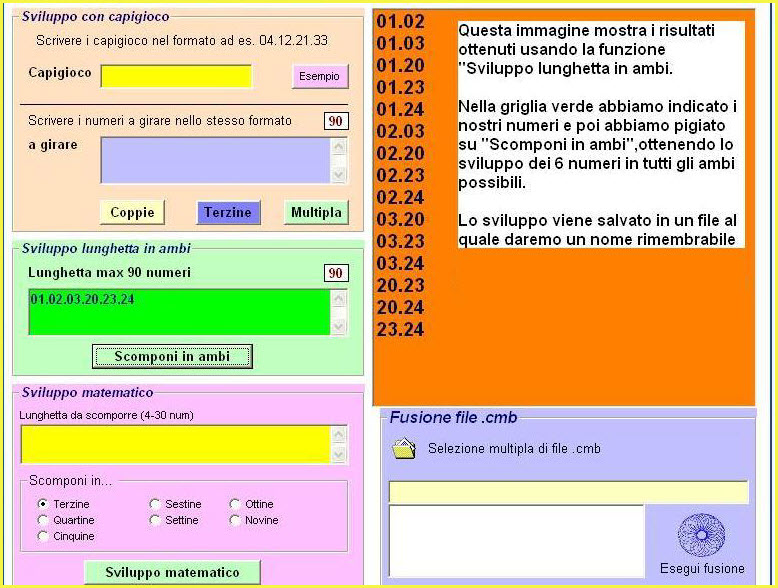Viewport: 778px width, 588px height.
Task: Click the result ambo 01.02
Action: (x=400, y=21)
